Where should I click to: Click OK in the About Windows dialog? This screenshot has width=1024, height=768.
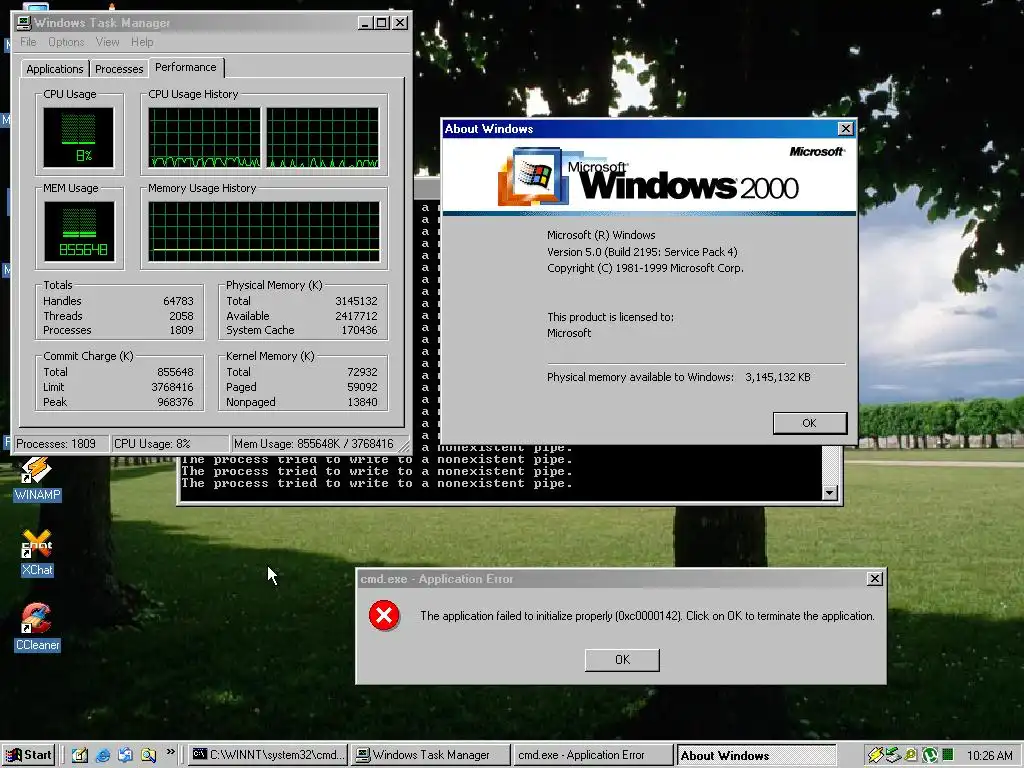[x=809, y=423]
